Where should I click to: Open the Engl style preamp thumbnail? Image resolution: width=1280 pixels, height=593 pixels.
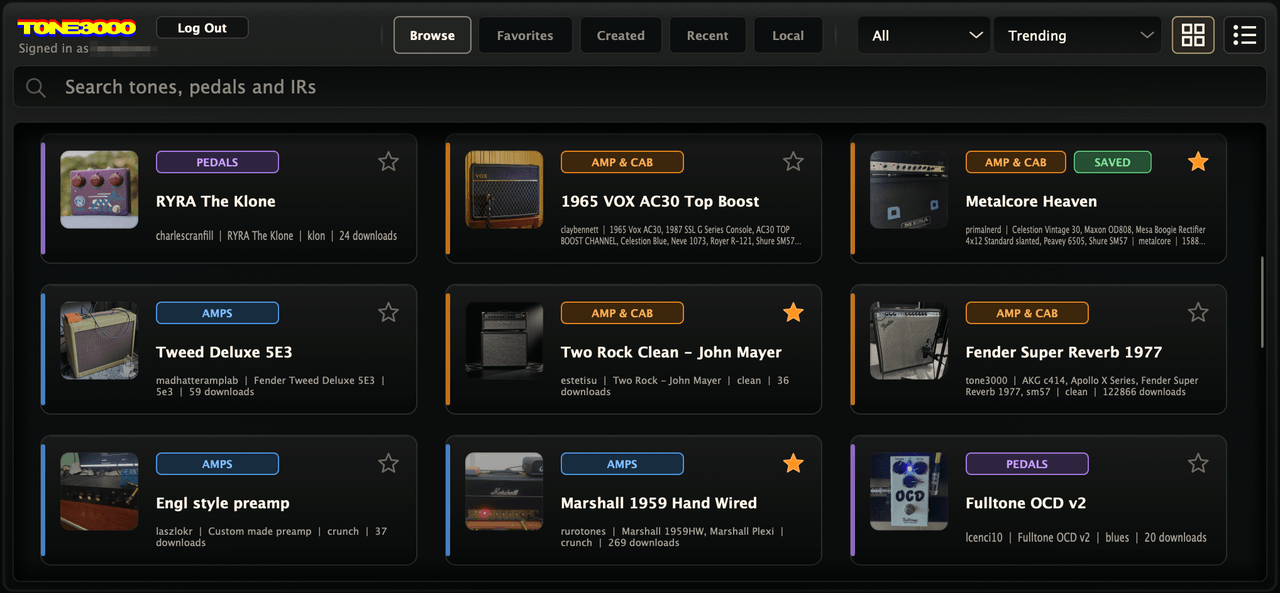pyautogui.click(x=99, y=491)
